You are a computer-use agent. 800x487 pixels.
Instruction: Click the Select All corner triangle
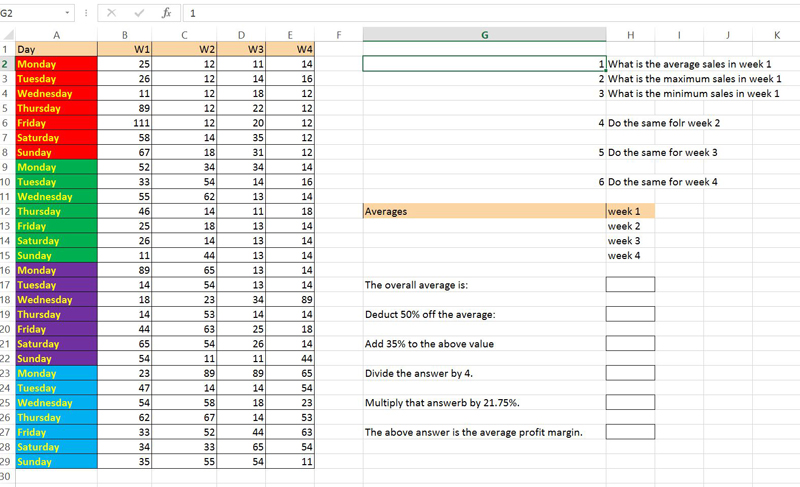[x=8, y=35]
